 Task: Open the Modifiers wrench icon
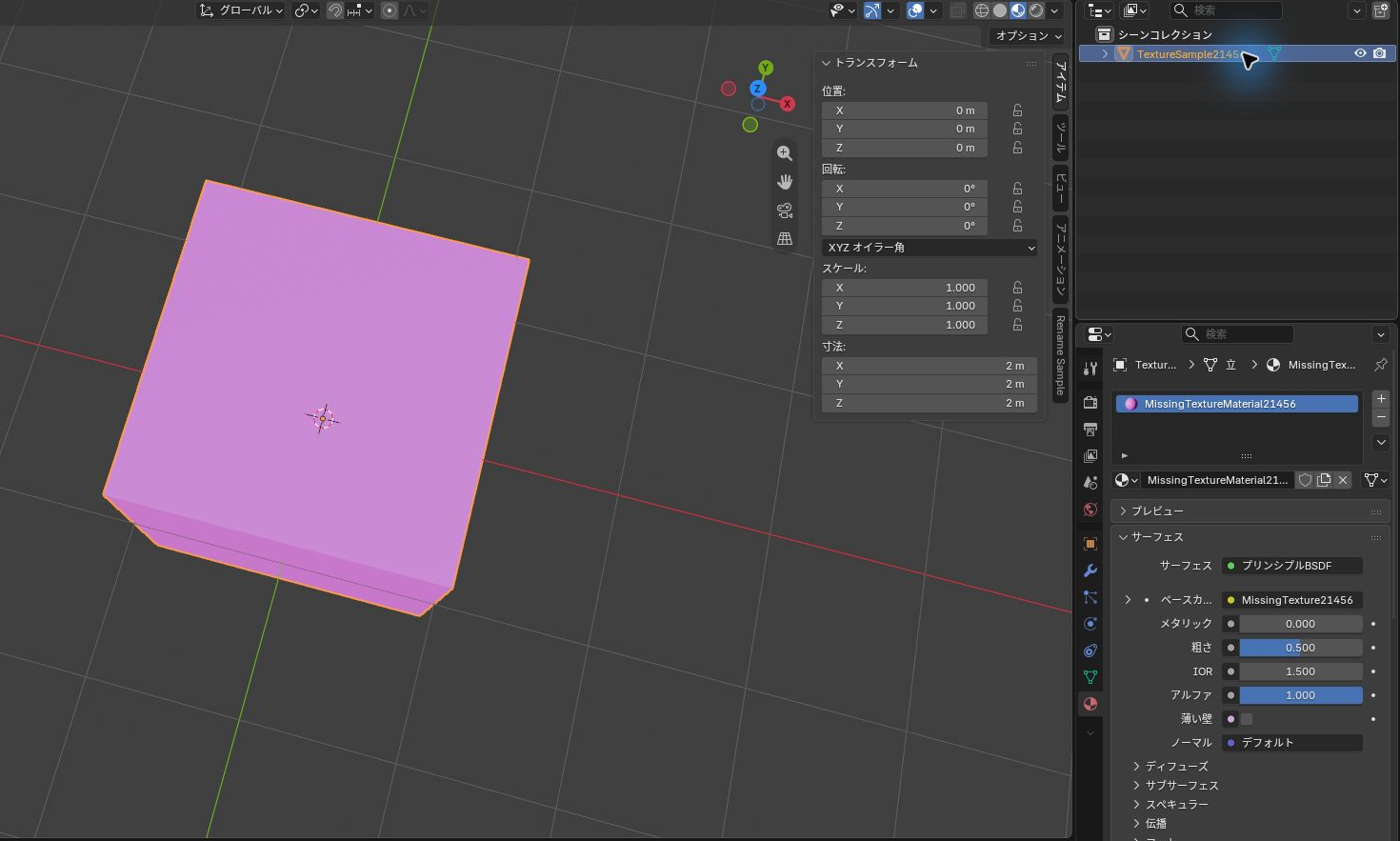point(1090,571)
